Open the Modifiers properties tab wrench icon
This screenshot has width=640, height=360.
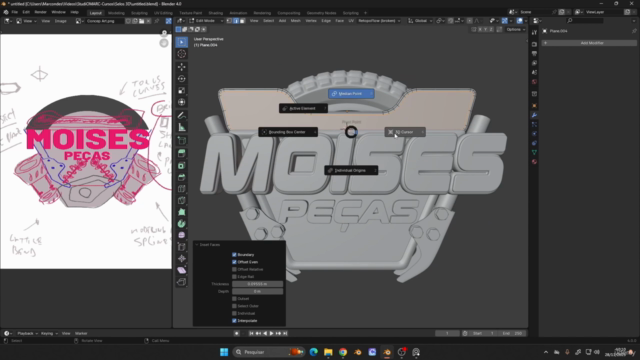point(534,115)
